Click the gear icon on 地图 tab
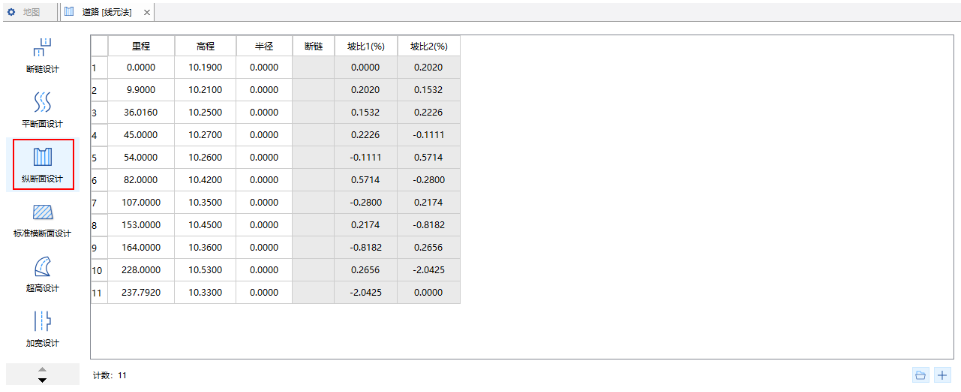Screen dimensions: 961x392 pos(10,12)
